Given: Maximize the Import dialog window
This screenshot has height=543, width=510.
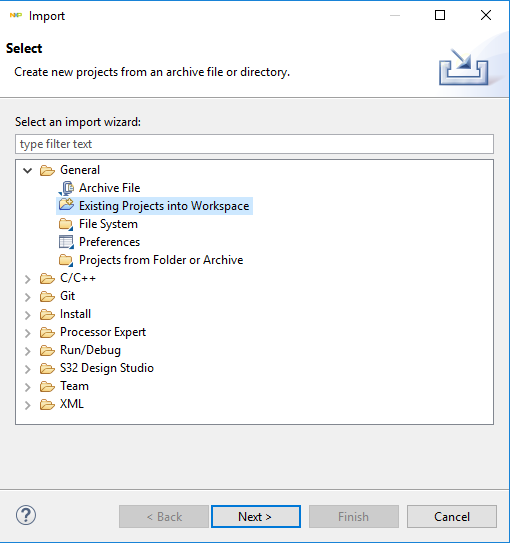Looking at the screenshot, I should 440,15.
